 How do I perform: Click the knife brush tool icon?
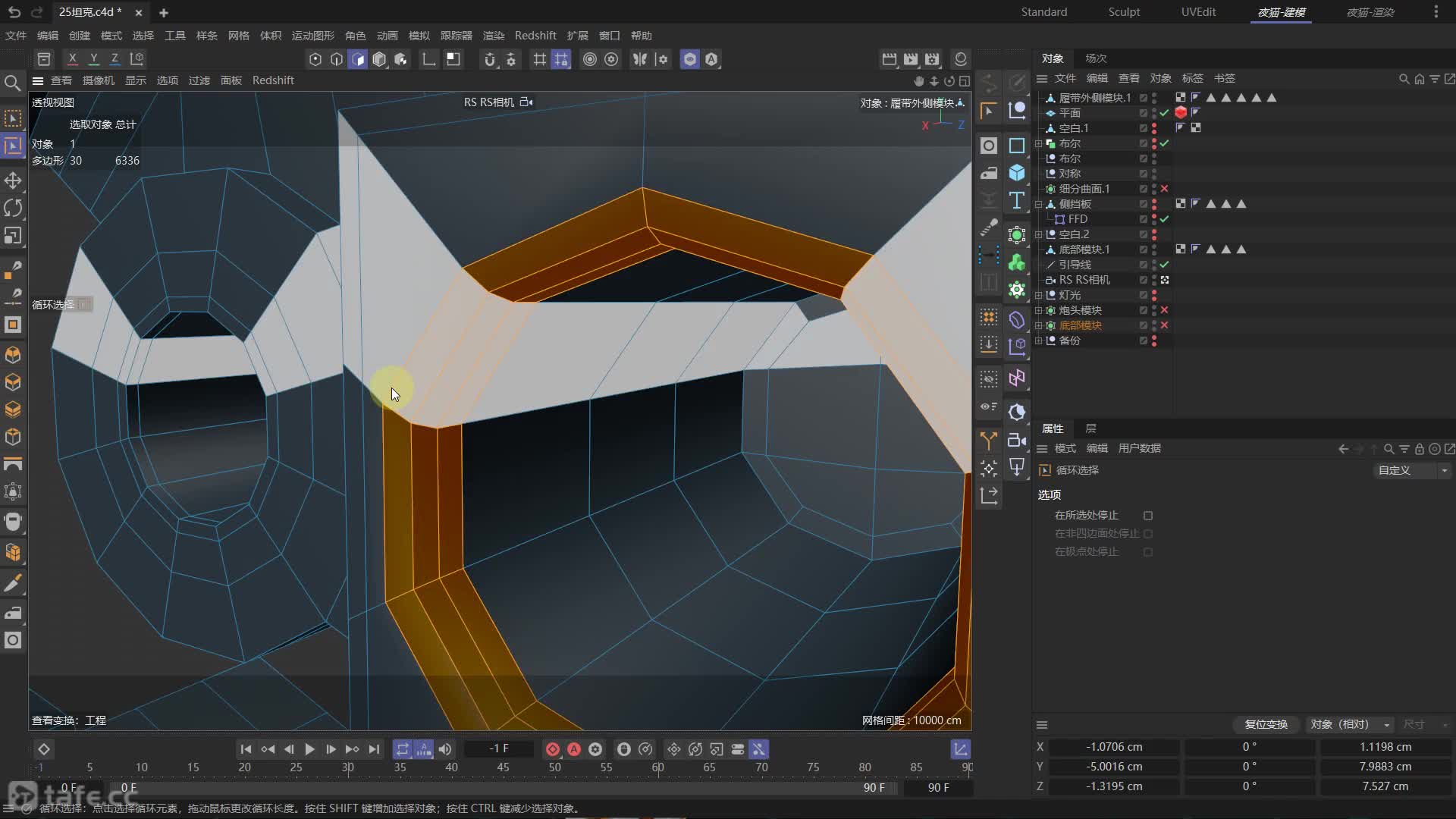coord(13,583)
